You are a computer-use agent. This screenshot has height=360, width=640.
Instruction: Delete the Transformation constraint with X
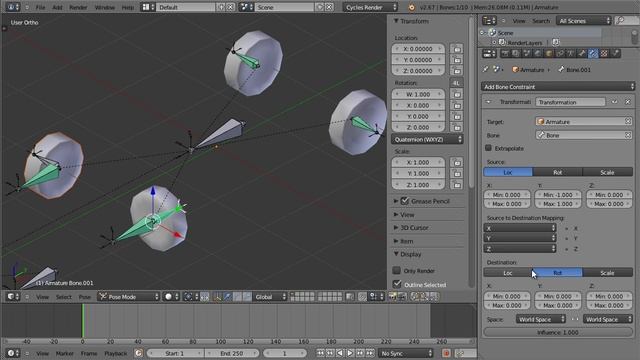pyautogui.click(x=628, y=102)
